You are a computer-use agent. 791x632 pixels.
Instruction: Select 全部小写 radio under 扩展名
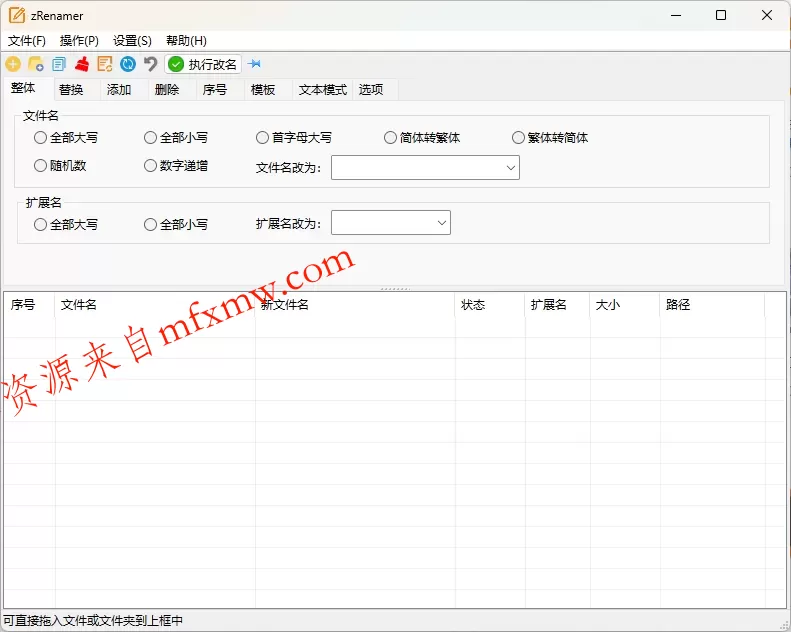(176, 224)
